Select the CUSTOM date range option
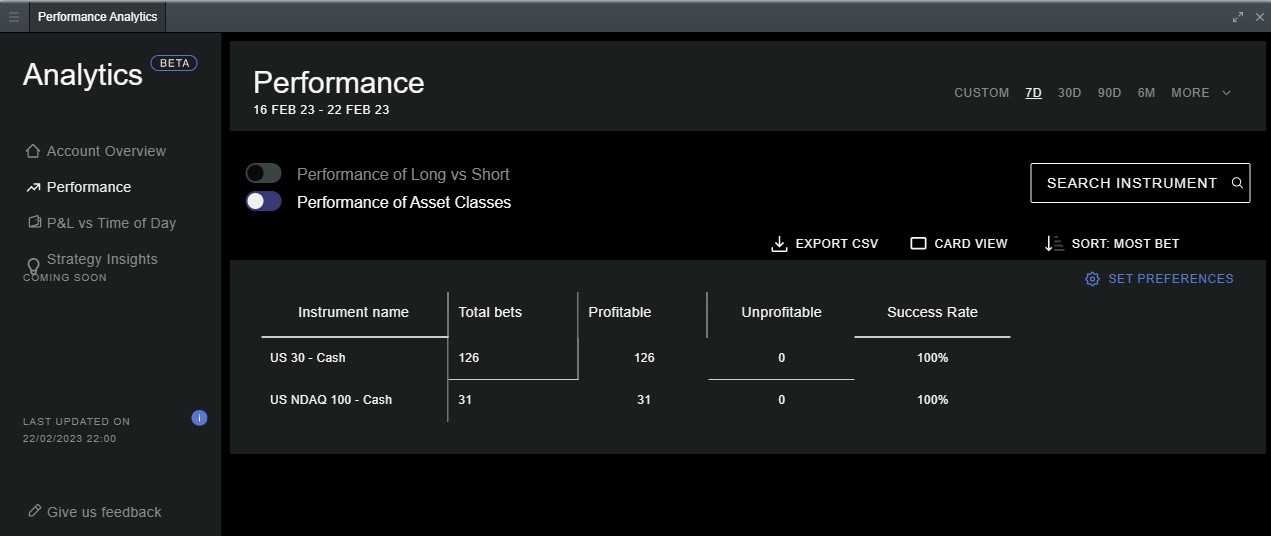This screenshot has height=536, width=1271. (x=981, y=93)
